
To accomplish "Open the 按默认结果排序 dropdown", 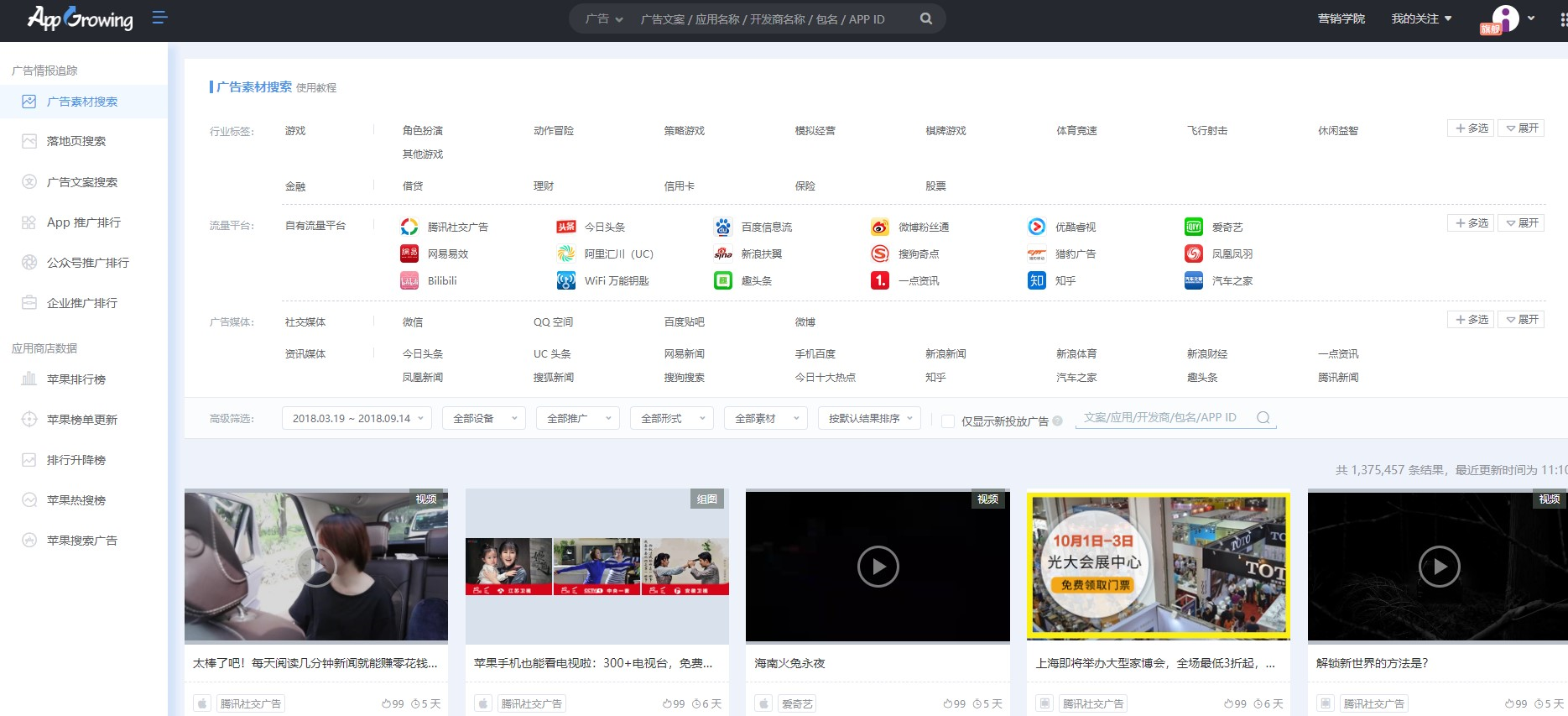I will pyautogui.click(x=869, y=418).
